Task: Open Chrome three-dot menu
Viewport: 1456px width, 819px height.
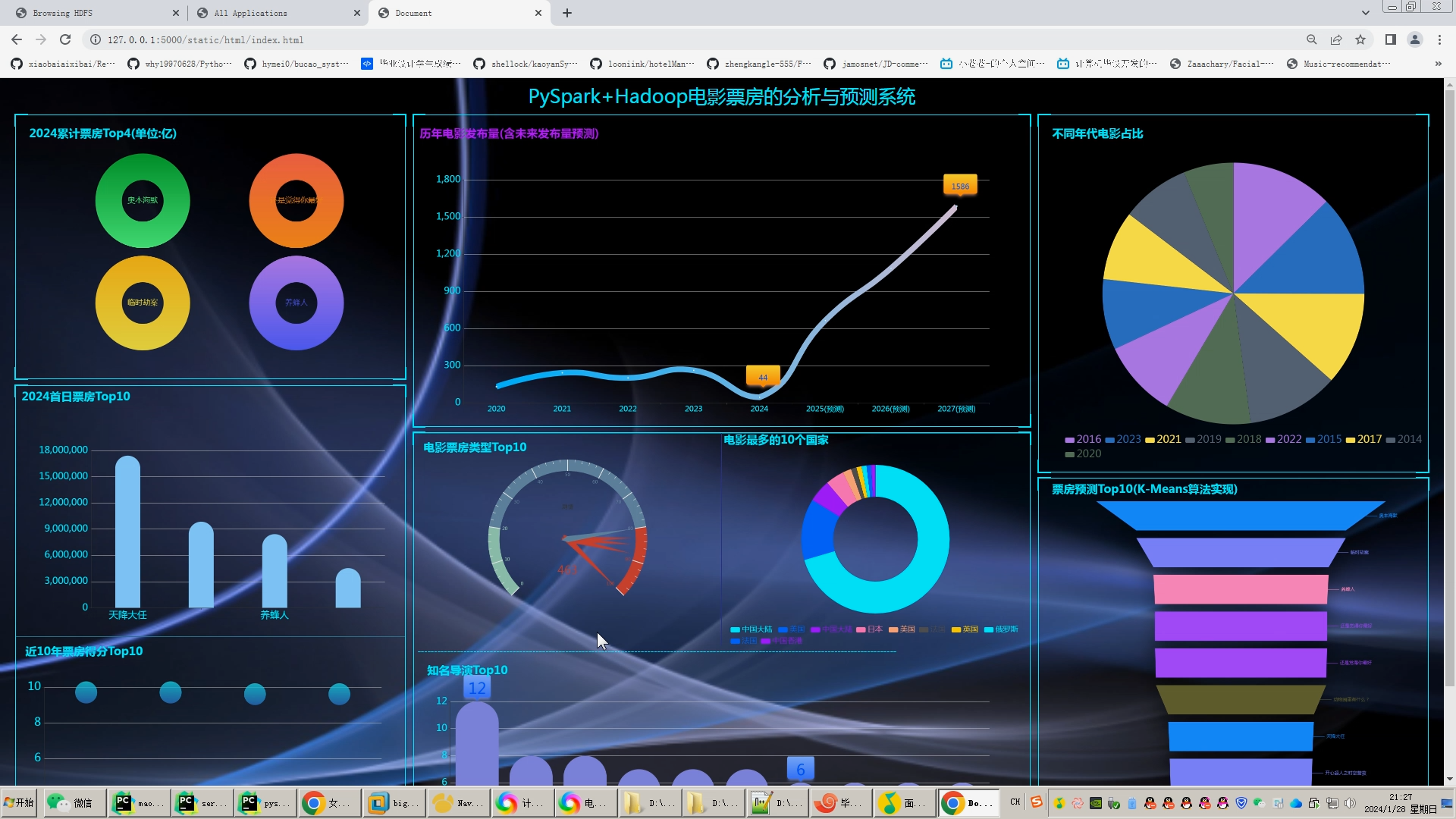Action: point(1439,39)
